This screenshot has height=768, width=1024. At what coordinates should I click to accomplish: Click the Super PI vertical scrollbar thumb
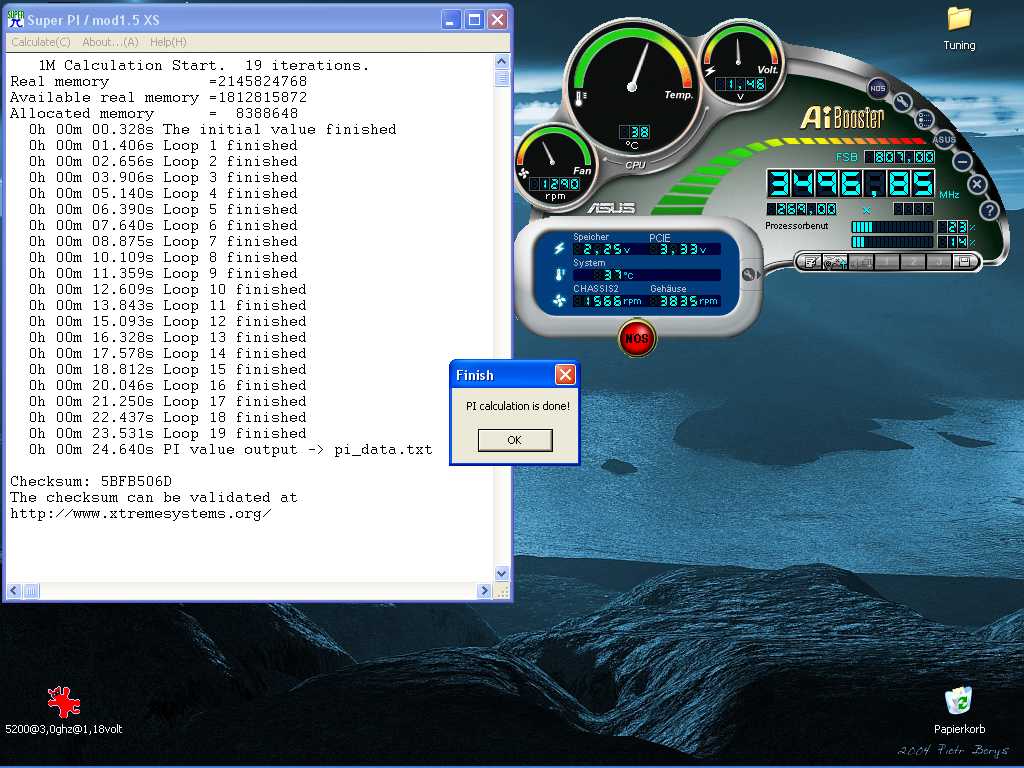point(502,78)
